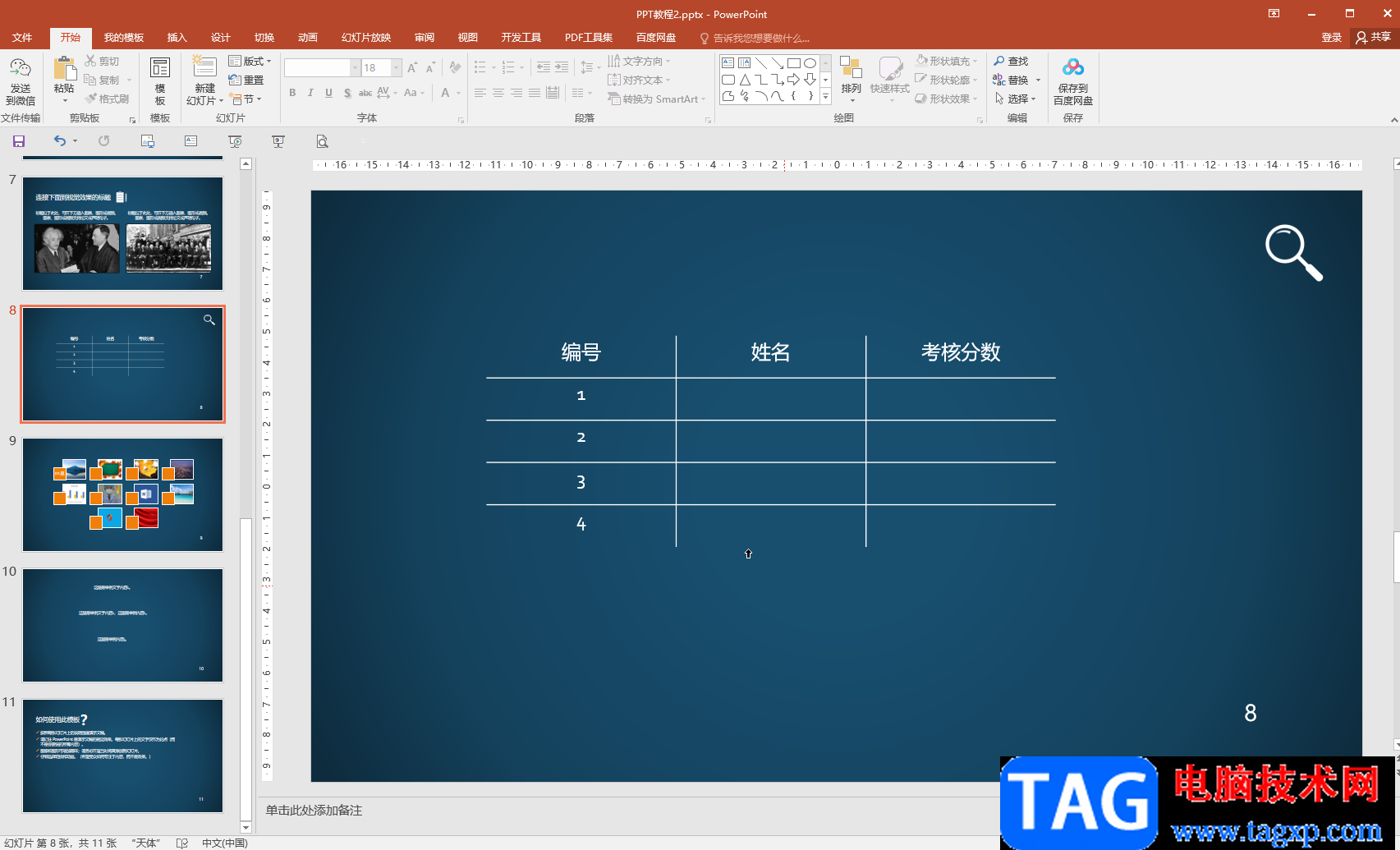
Task: Click the Find (查找) magnifier icon
Action: tap(999, 61)
